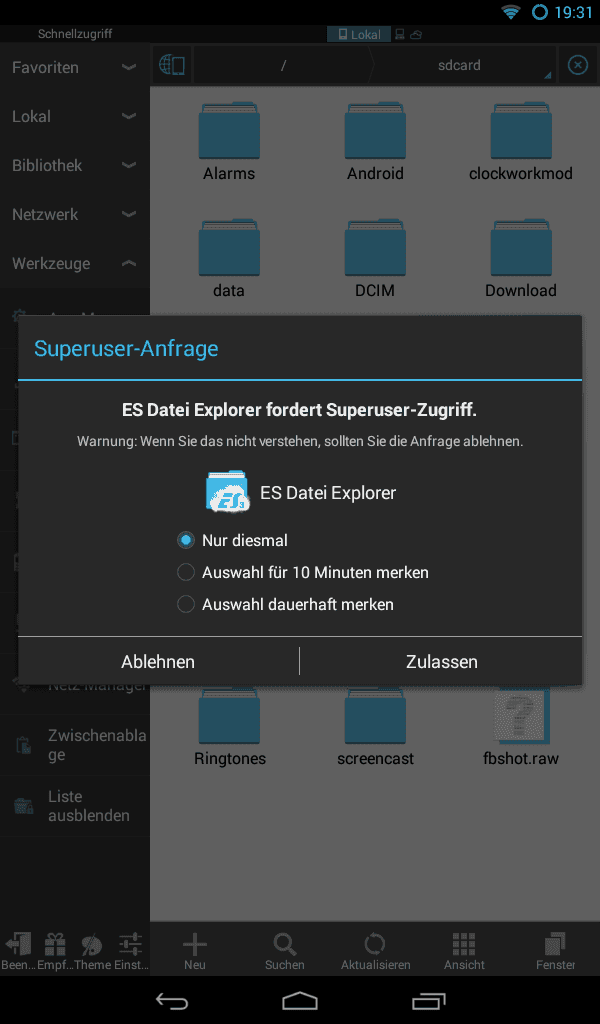This screenshot has height=1024, width=600.
Task: Switch to the Lokal tab
Action: [358, 35]
